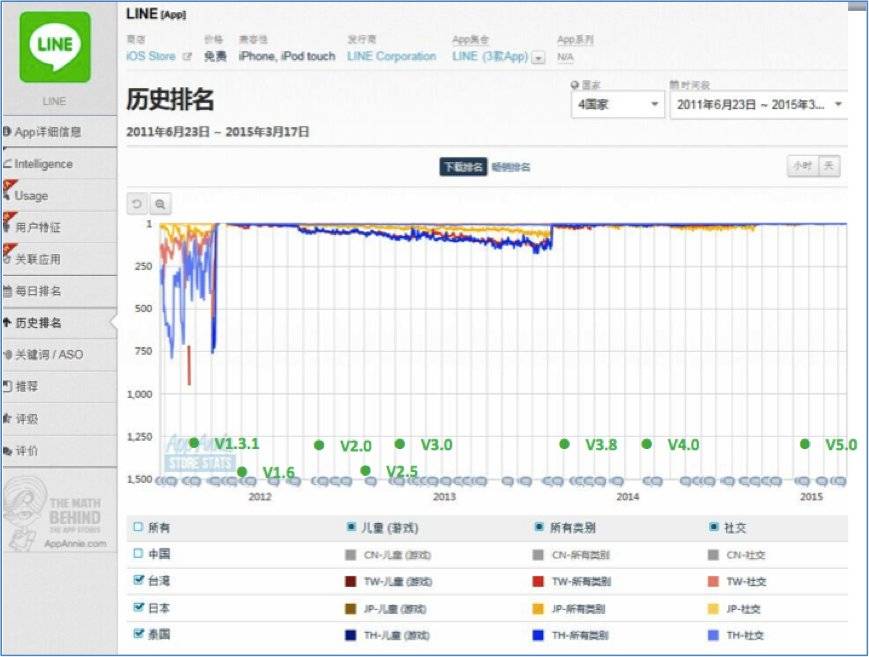Uncheck the 日本 country checkbox
869x657 pixels.
pos(139,607)
